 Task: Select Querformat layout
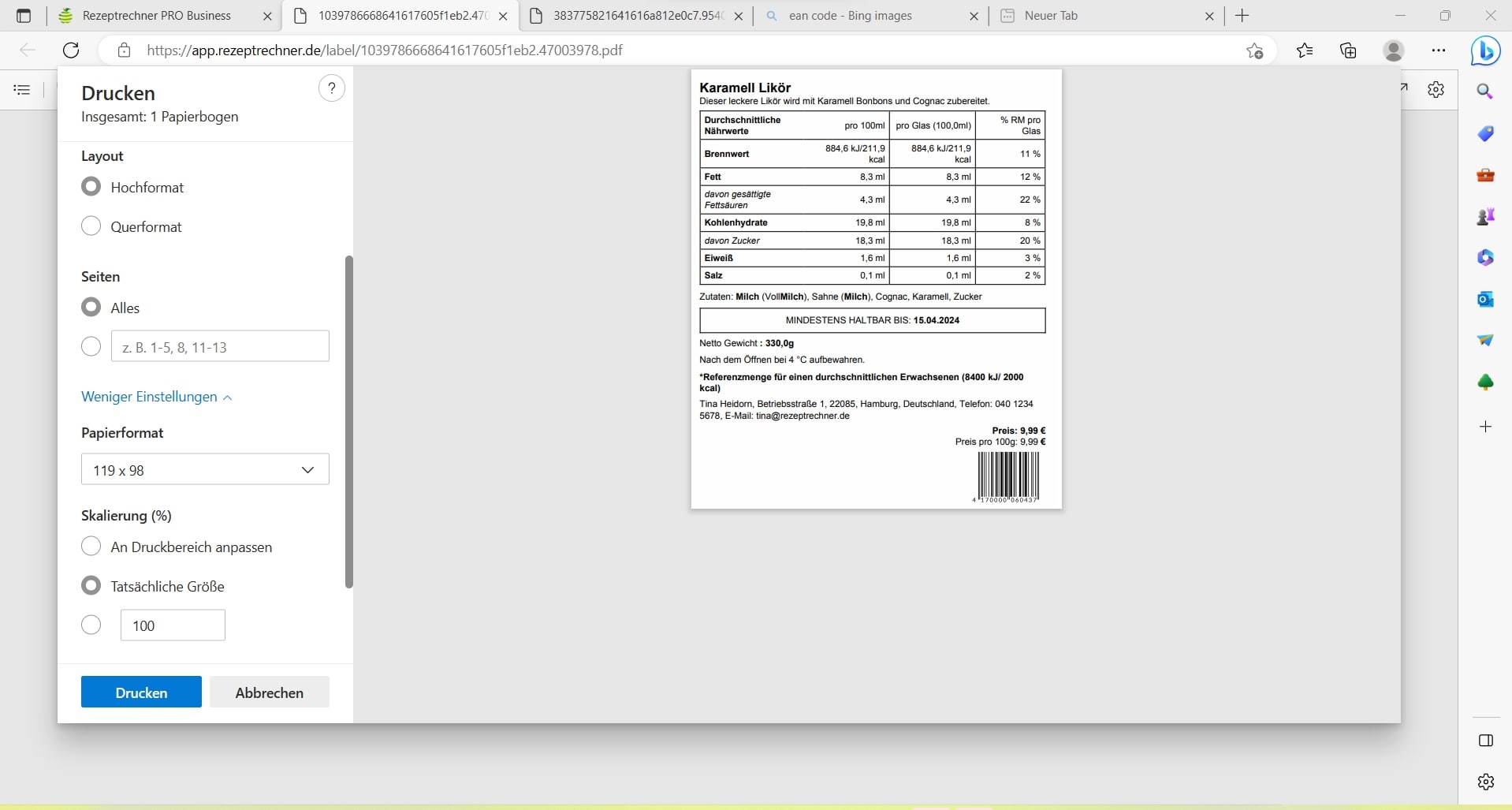click(91, 226)
